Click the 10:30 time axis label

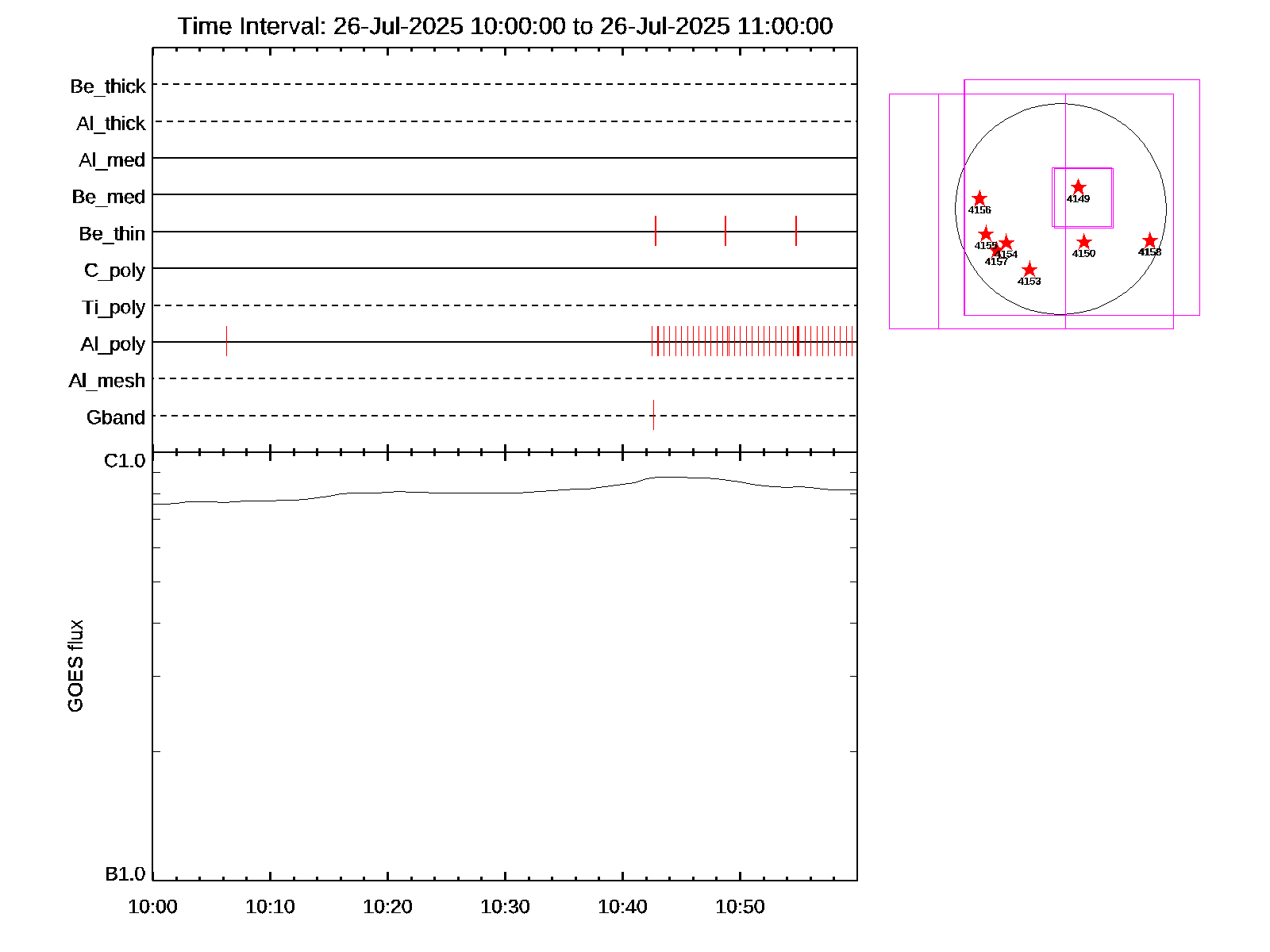coord(505,907)
